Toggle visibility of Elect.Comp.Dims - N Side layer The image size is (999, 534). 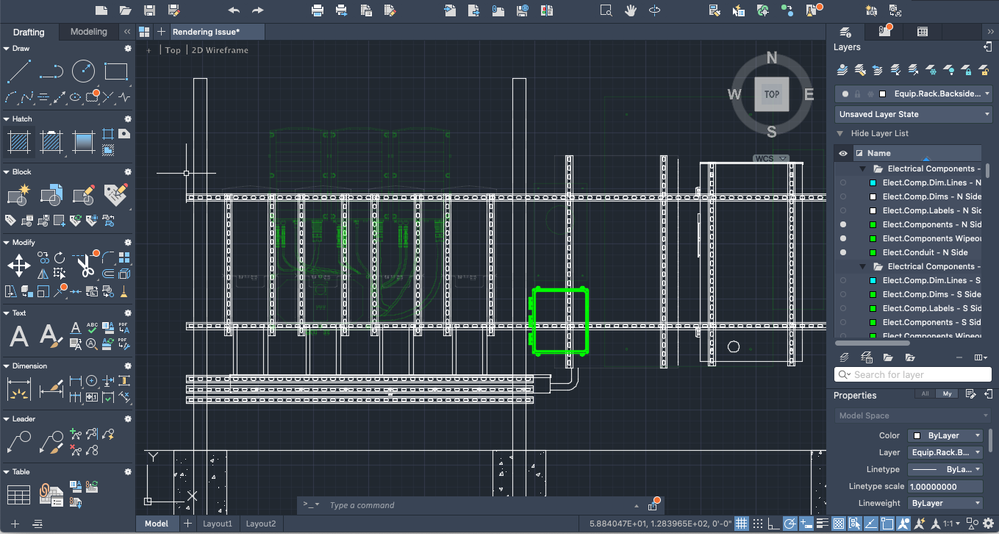843,197
